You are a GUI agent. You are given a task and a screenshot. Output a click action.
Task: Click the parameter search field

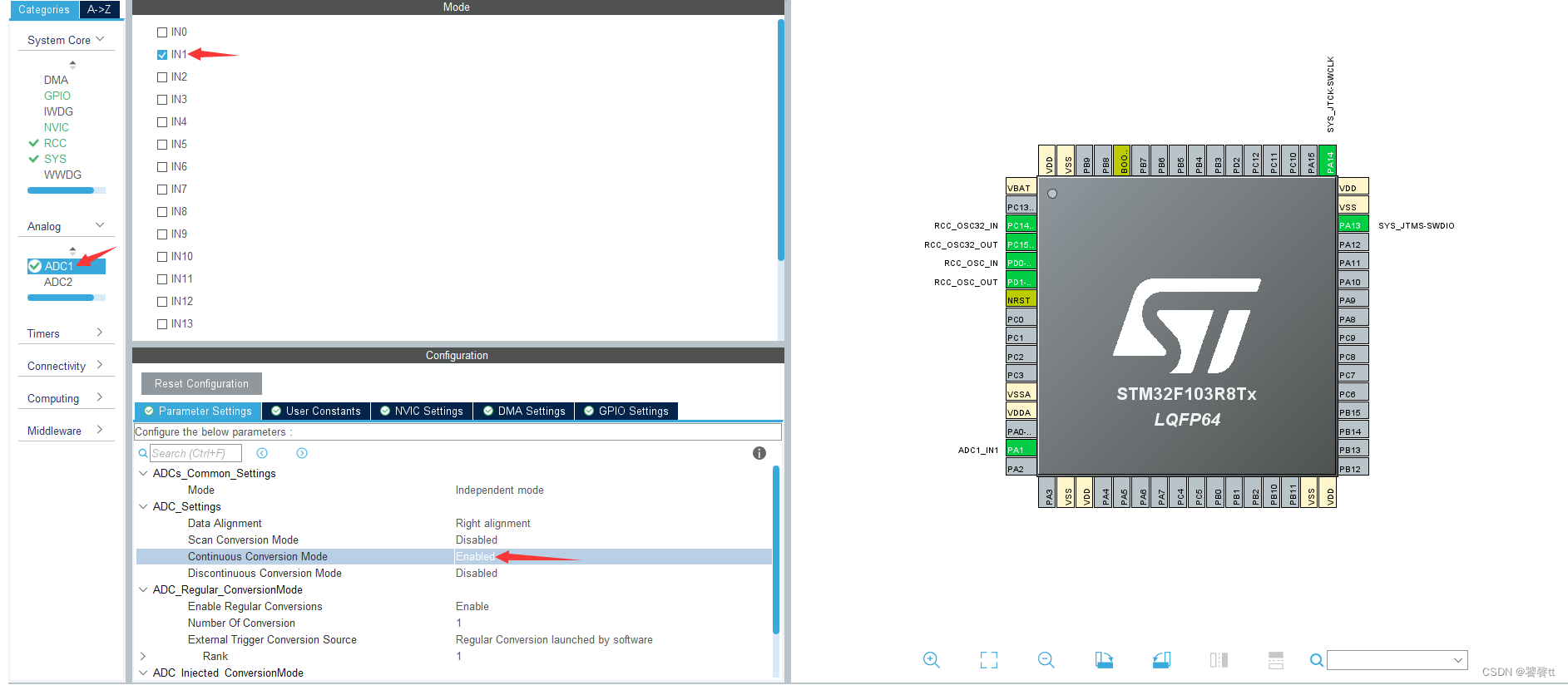click(196, 453)
